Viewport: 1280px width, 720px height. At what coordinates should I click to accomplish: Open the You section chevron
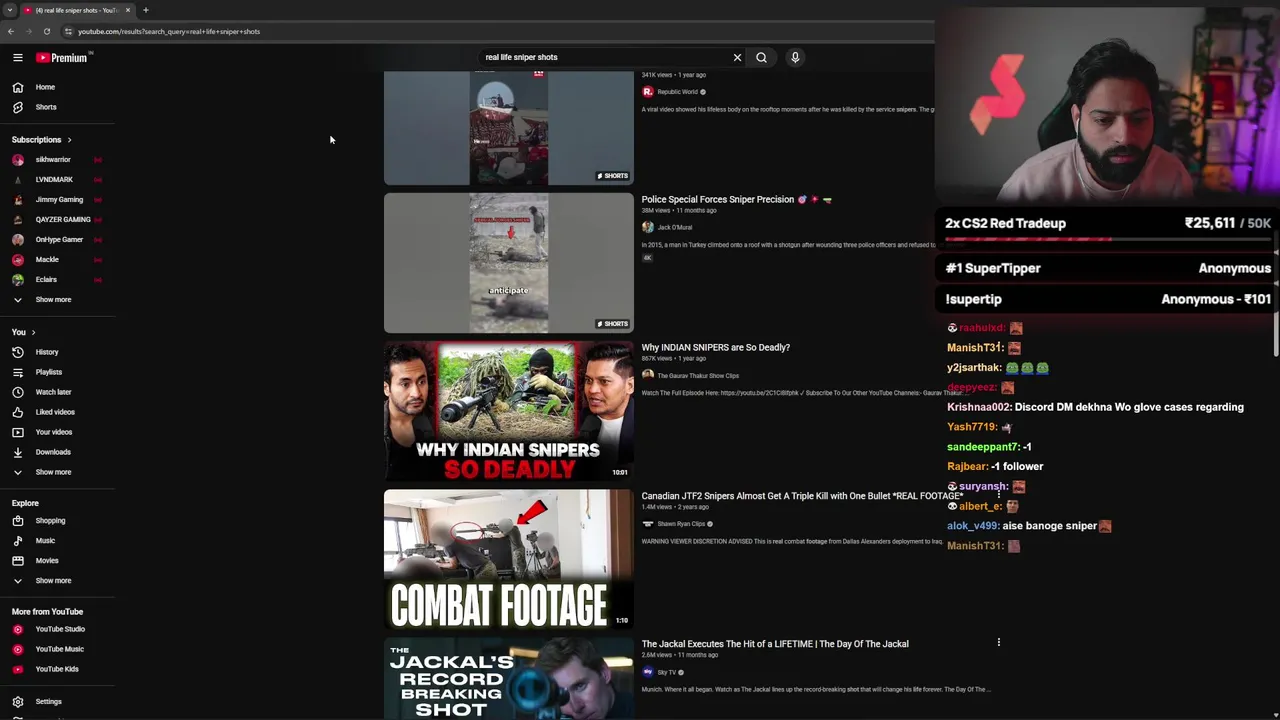point(33,332)
